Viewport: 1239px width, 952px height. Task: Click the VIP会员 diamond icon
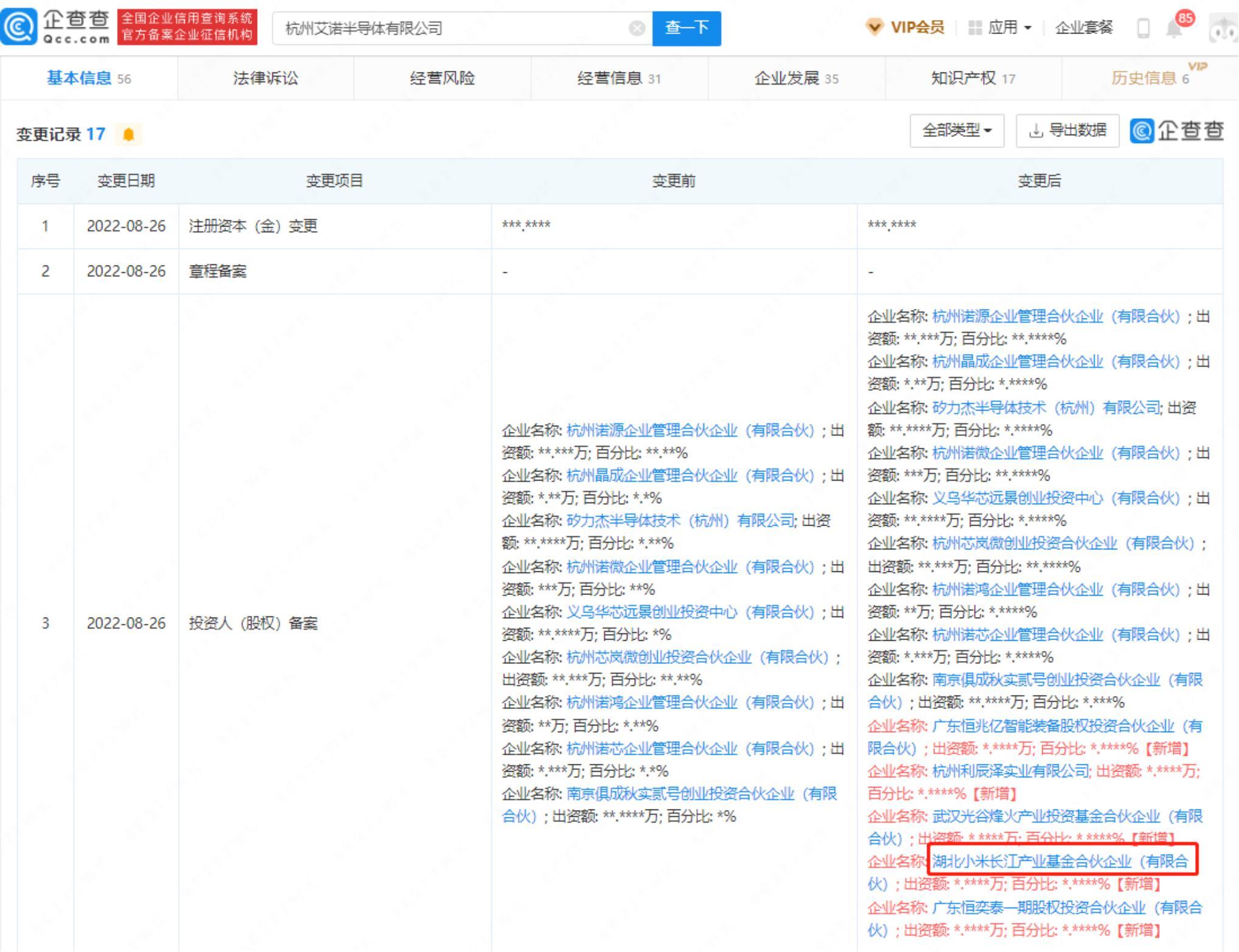[x=874, y=27]
